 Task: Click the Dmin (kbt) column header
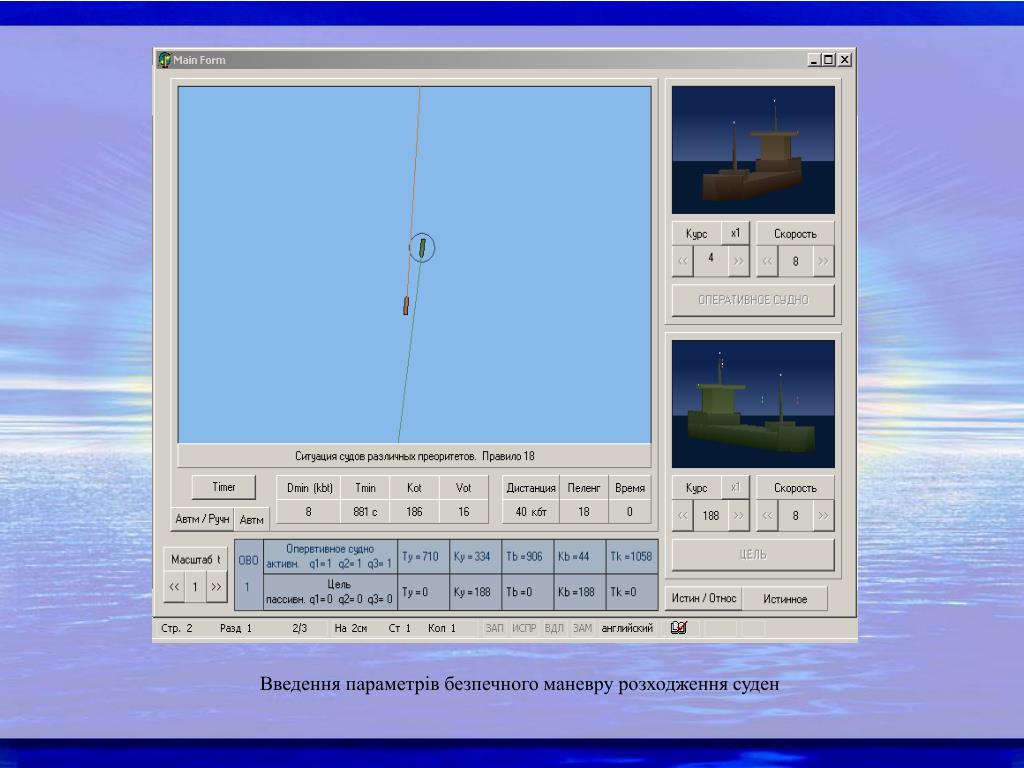[310, 488]
